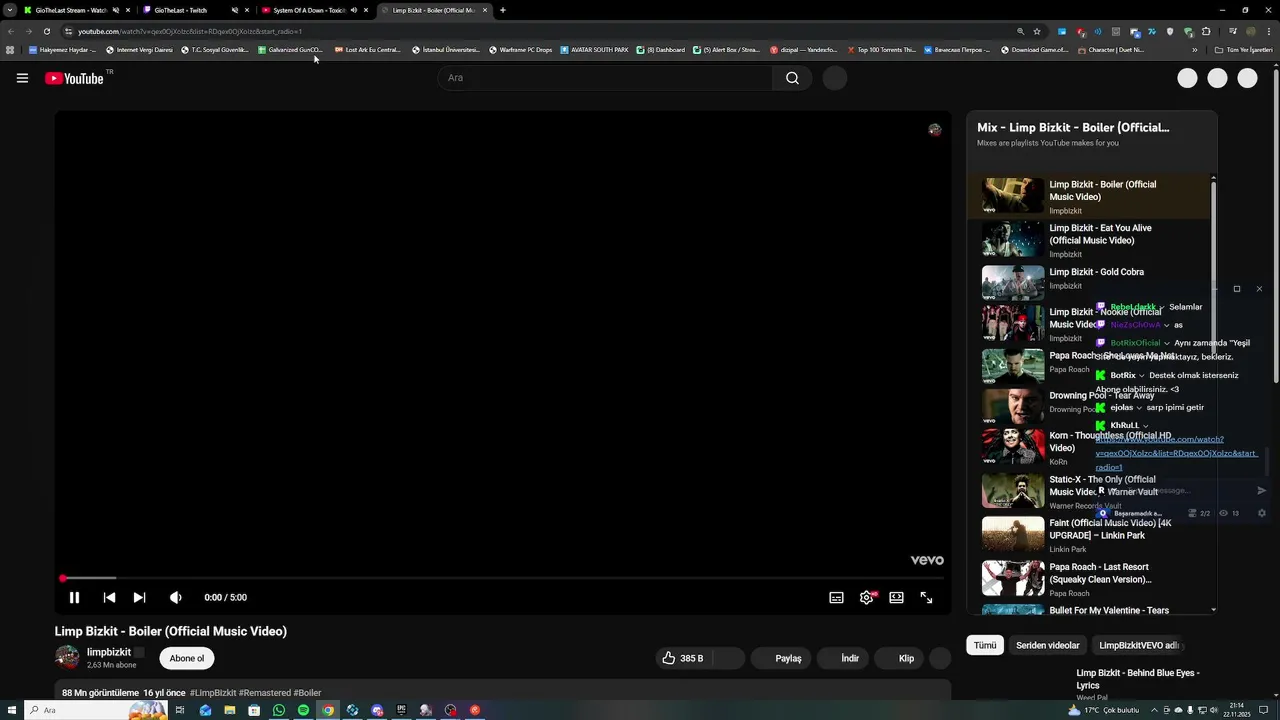
Task: Play Limp Bizkit - Gold Cobra thumbnail
Action: click(1013, 283)
